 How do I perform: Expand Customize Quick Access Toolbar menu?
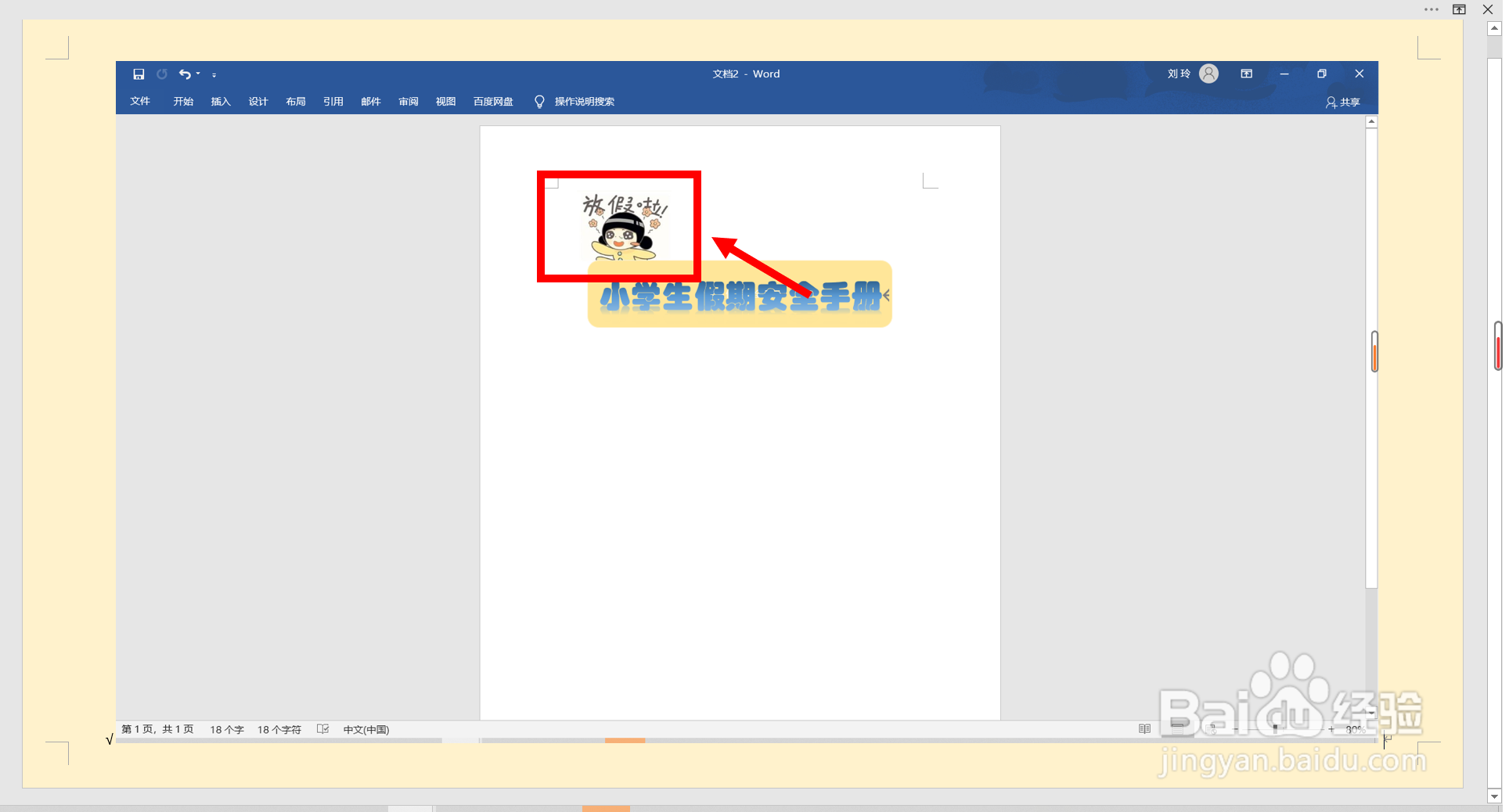(214, 75)
